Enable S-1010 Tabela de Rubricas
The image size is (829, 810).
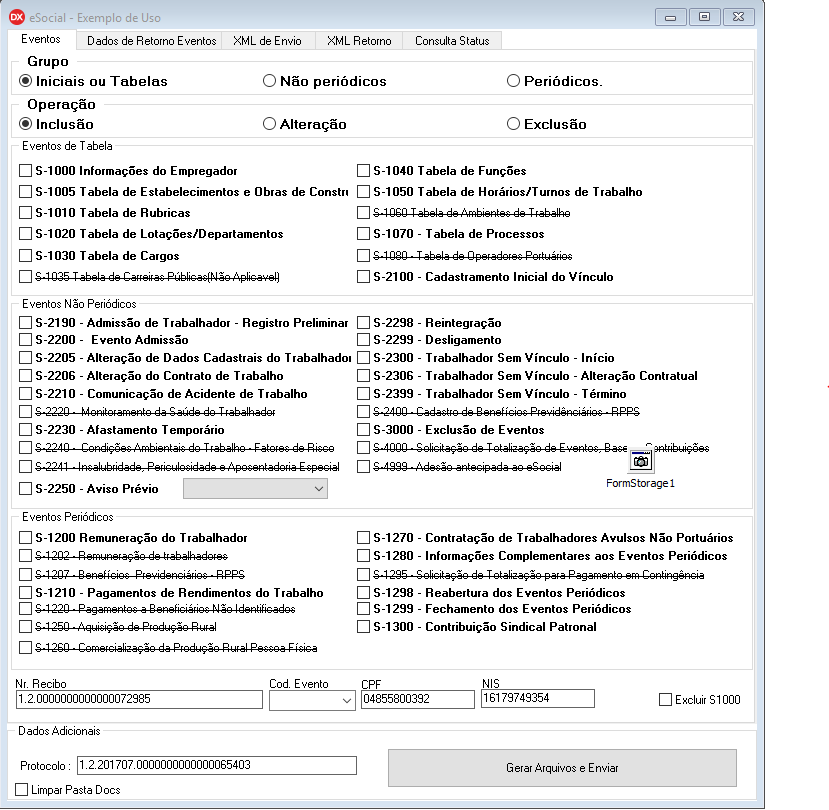tap(25, 213)
